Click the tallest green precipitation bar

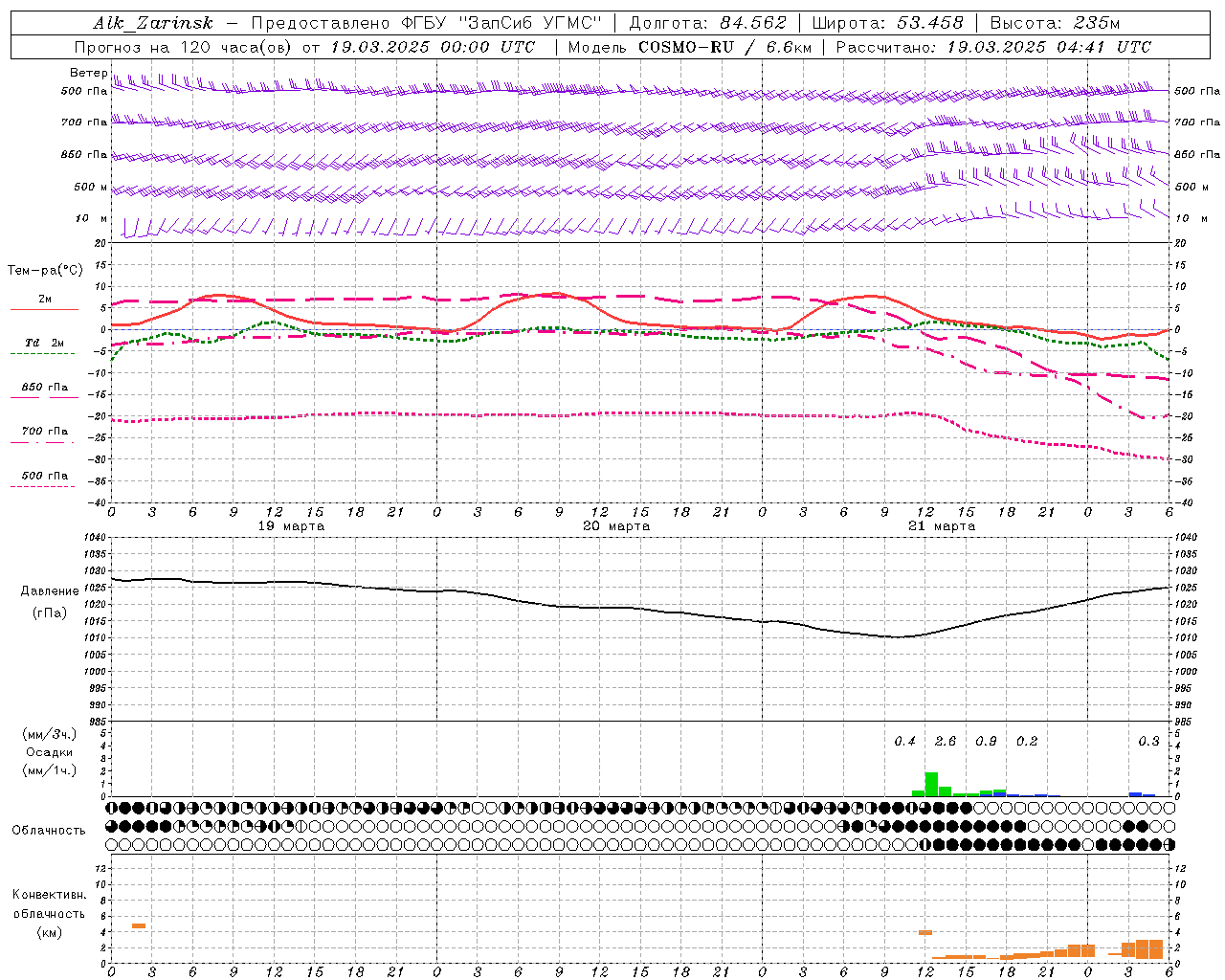pos(931,784)
